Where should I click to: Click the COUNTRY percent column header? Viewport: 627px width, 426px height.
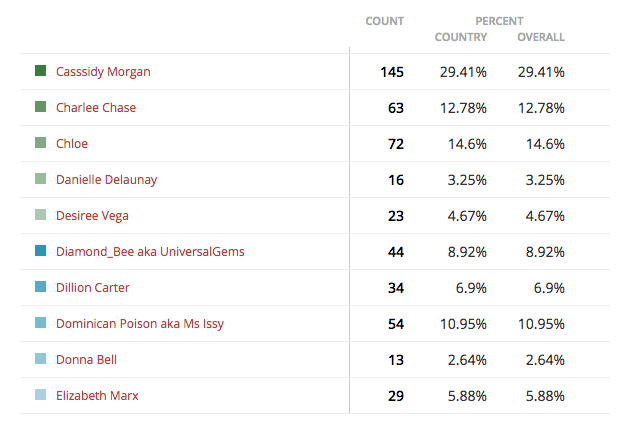click(461, 37)
